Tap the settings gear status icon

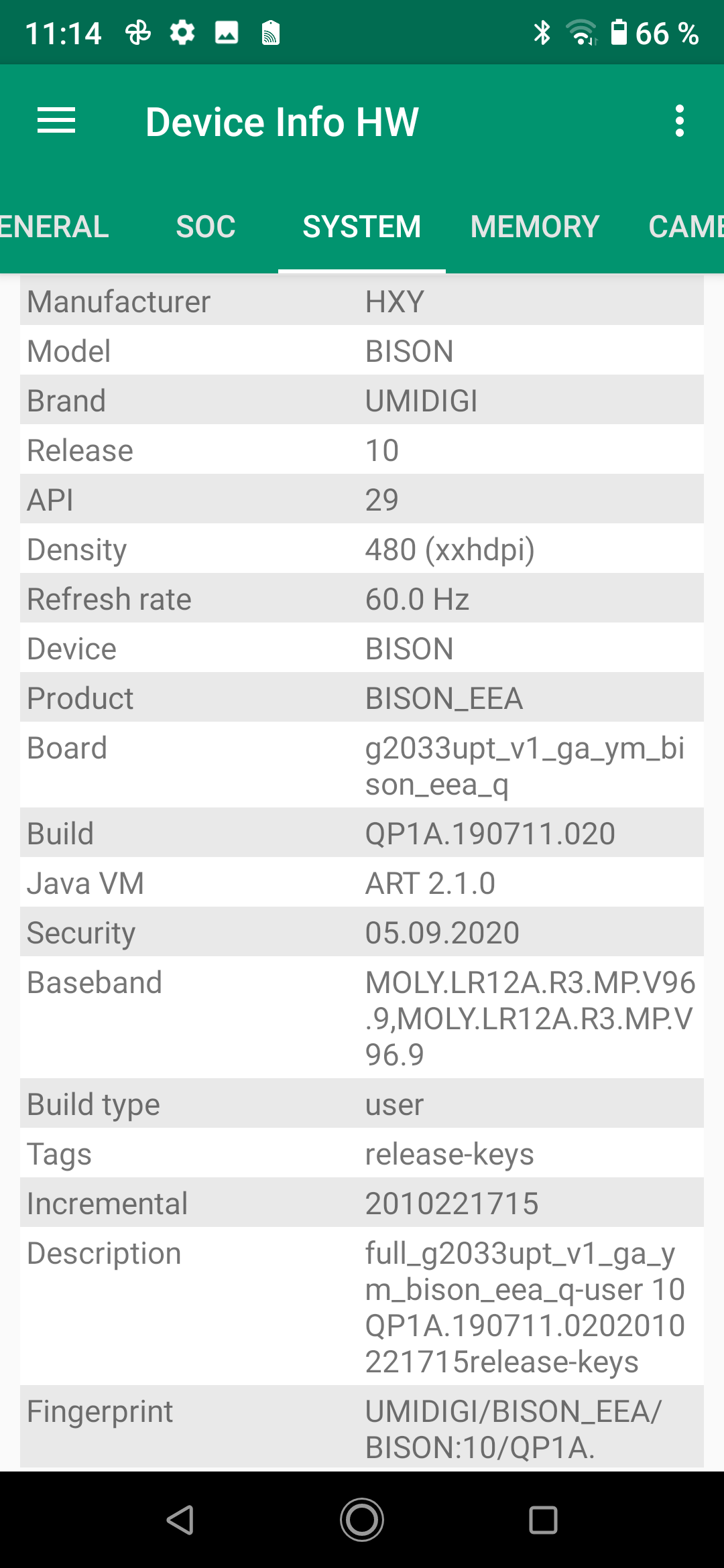[x=182, y=32]
